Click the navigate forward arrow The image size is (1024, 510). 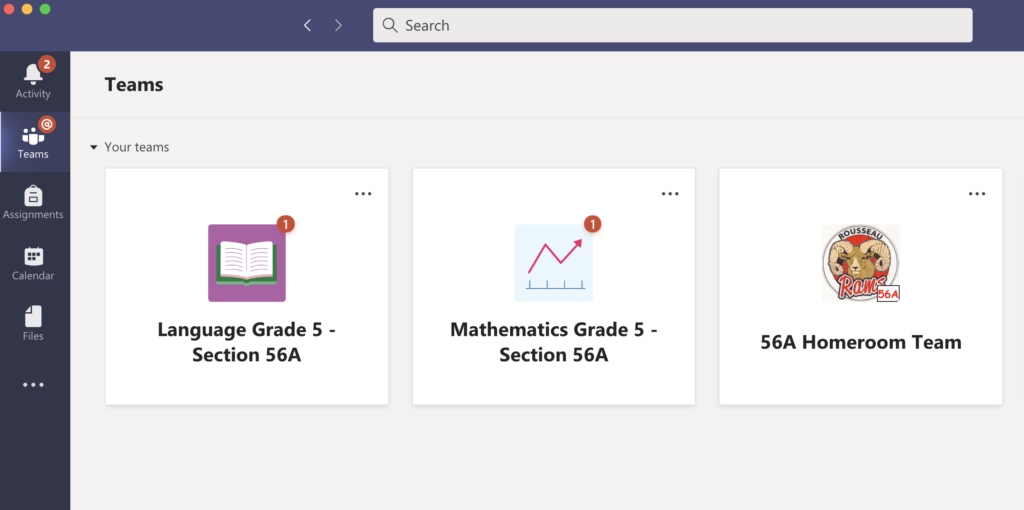click(338, 25)
